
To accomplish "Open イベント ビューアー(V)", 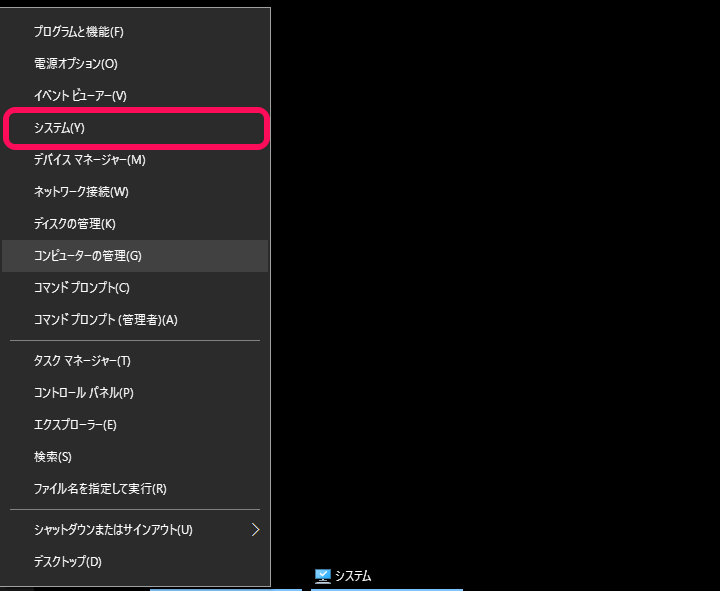I will tap(135, 96).
